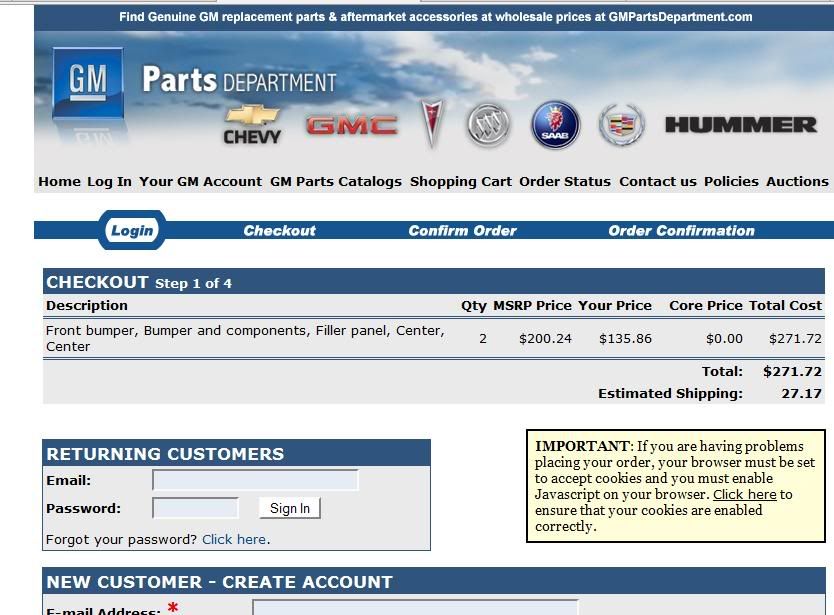Click the Description column header
Viewport: 834px width, 615px height.
tap(87, 305)
